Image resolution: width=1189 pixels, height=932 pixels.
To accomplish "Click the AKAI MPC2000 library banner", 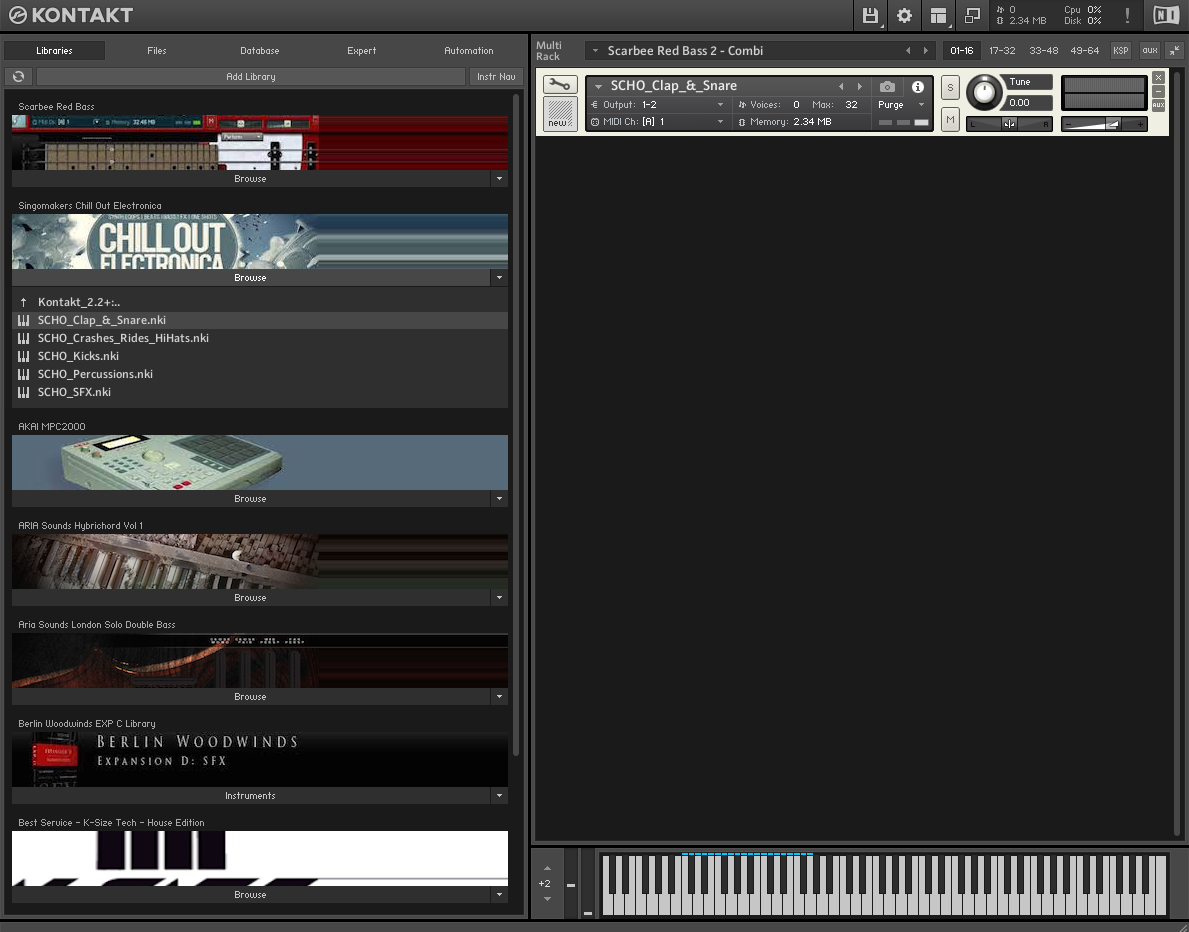I will [260, 463].
